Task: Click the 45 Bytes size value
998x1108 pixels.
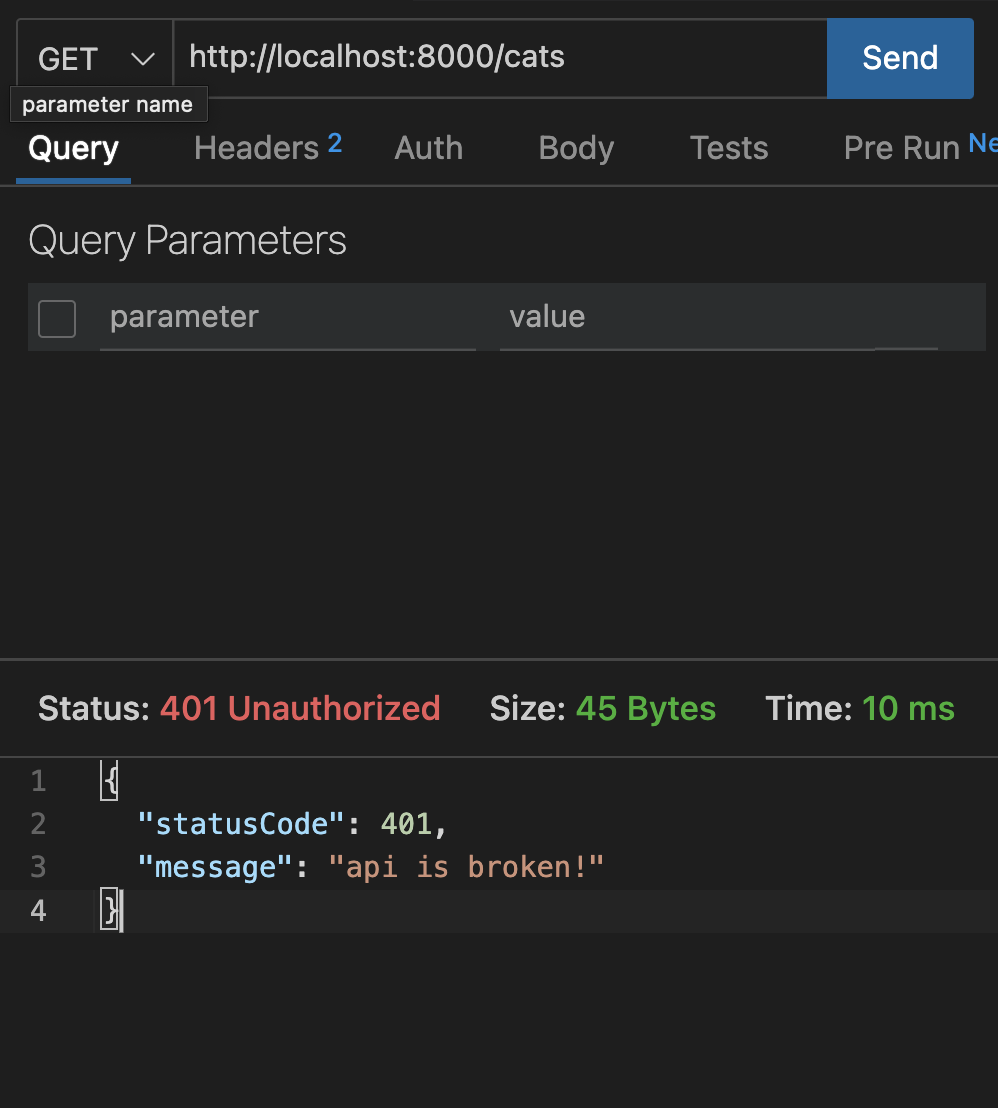Action: (646, 708)
